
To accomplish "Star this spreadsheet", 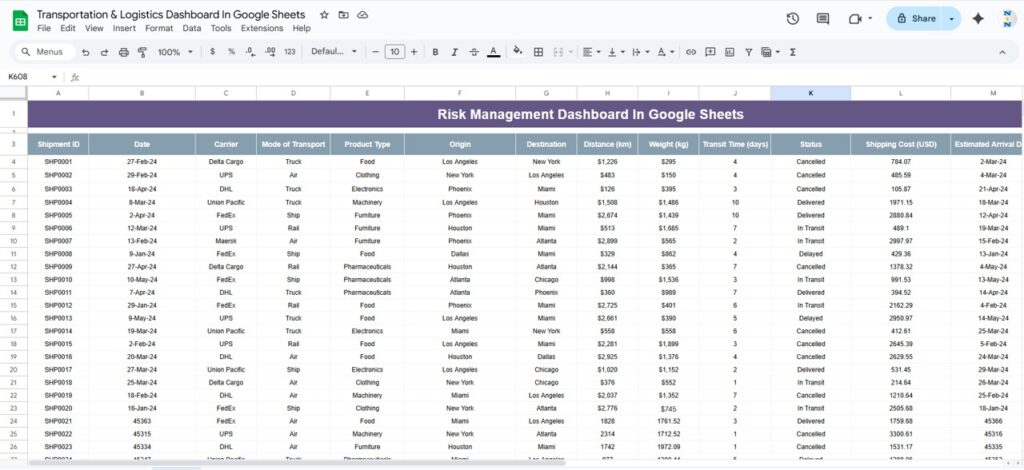I will pos(324,14).
